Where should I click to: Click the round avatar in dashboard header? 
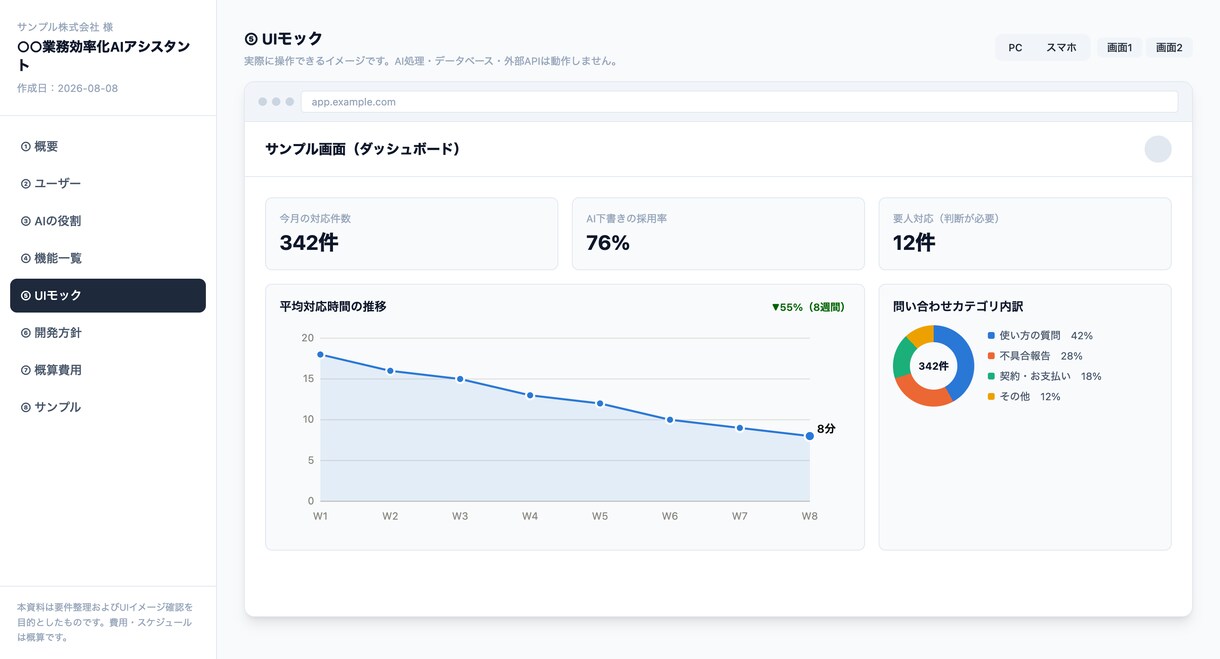[1158, 149]
